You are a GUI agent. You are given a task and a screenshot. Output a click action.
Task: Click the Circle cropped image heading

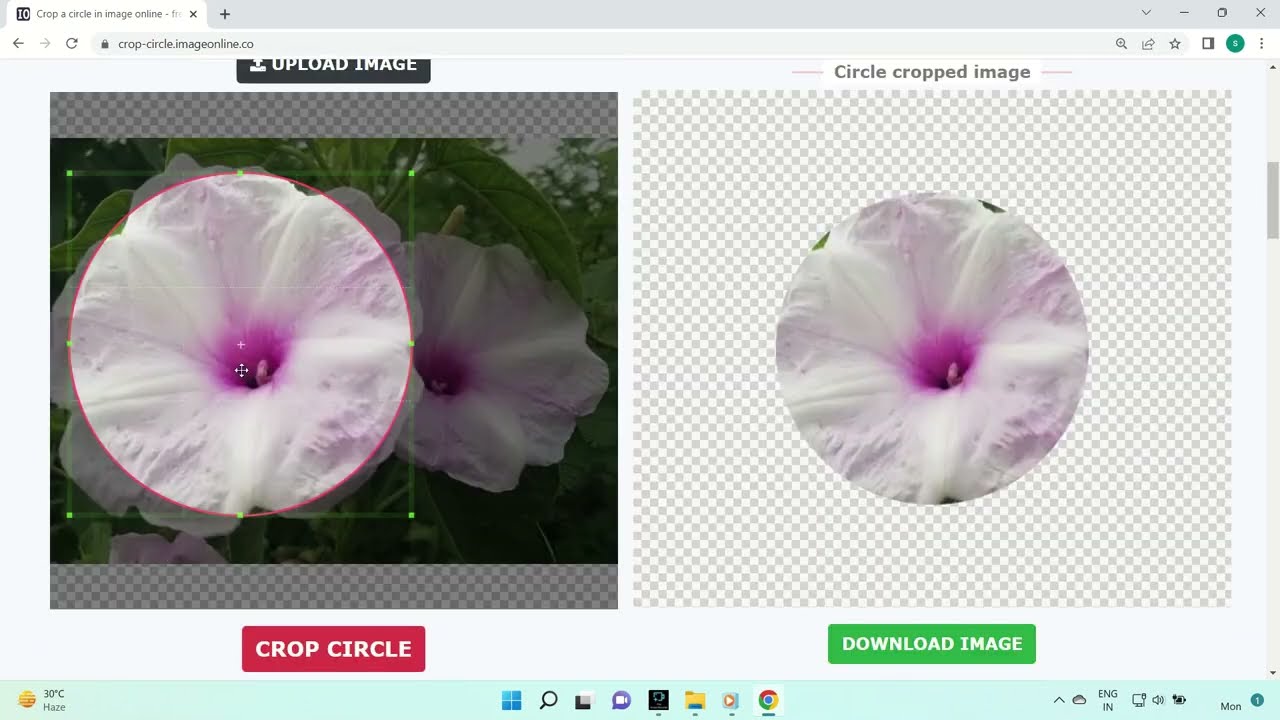pos(932,72)
